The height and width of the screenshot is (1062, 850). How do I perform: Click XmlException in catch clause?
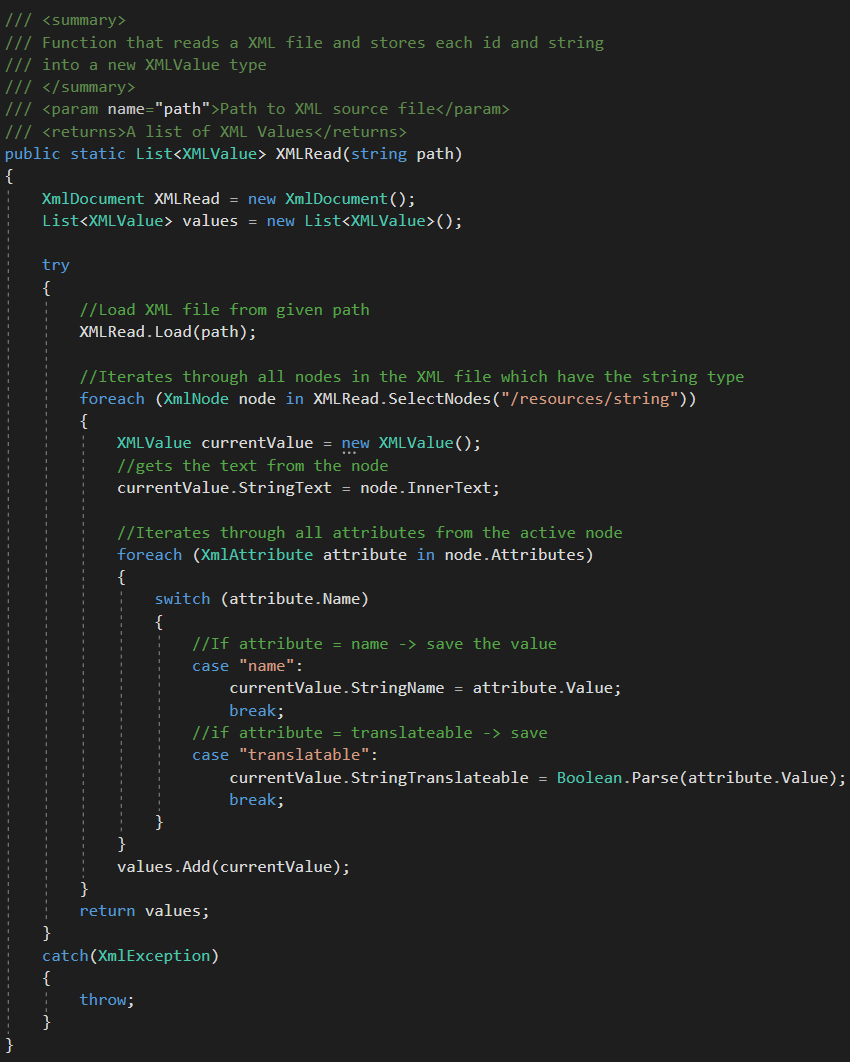pyautogui.click(x=154, y=956)
